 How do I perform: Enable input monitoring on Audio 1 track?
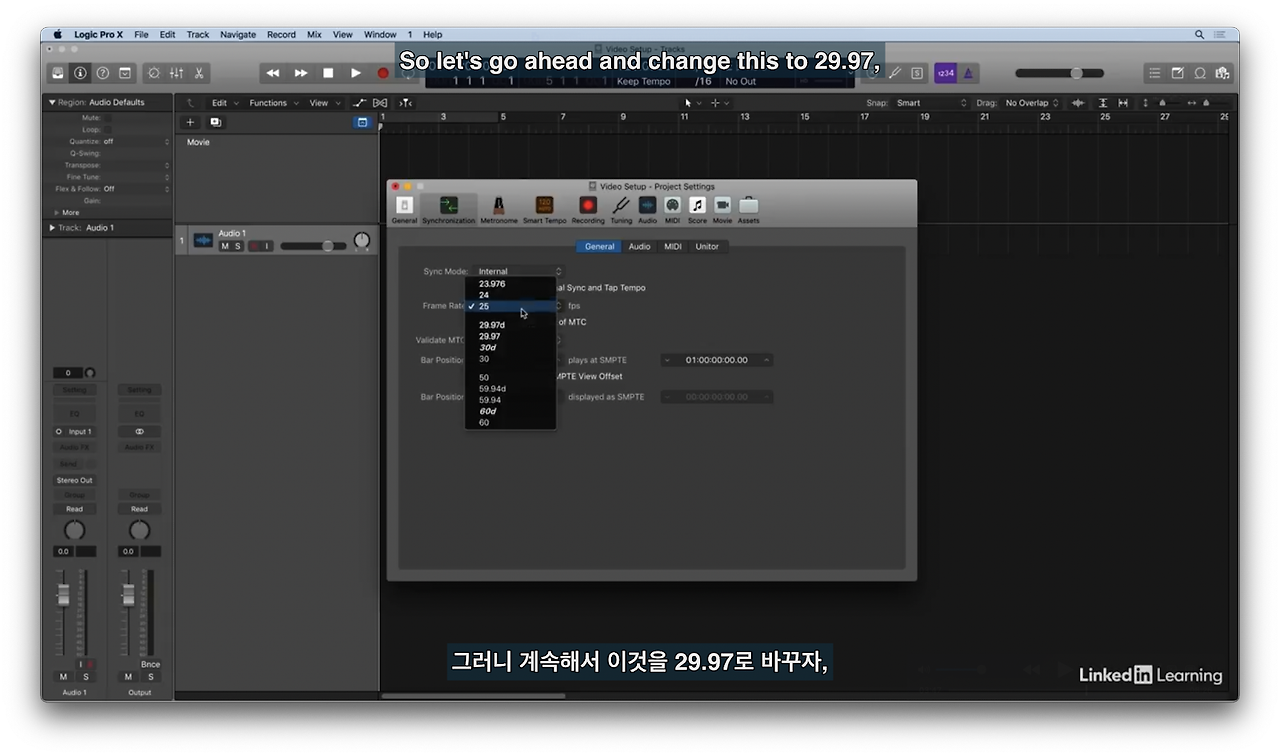[x=267, y=246]
